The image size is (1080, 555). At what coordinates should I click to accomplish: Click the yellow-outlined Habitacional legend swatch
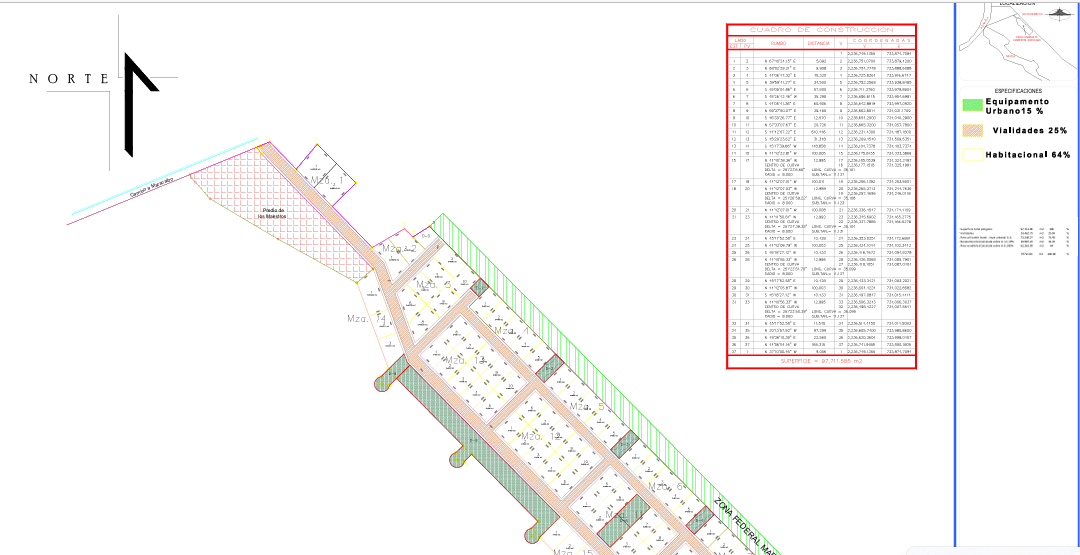point(972,155)
